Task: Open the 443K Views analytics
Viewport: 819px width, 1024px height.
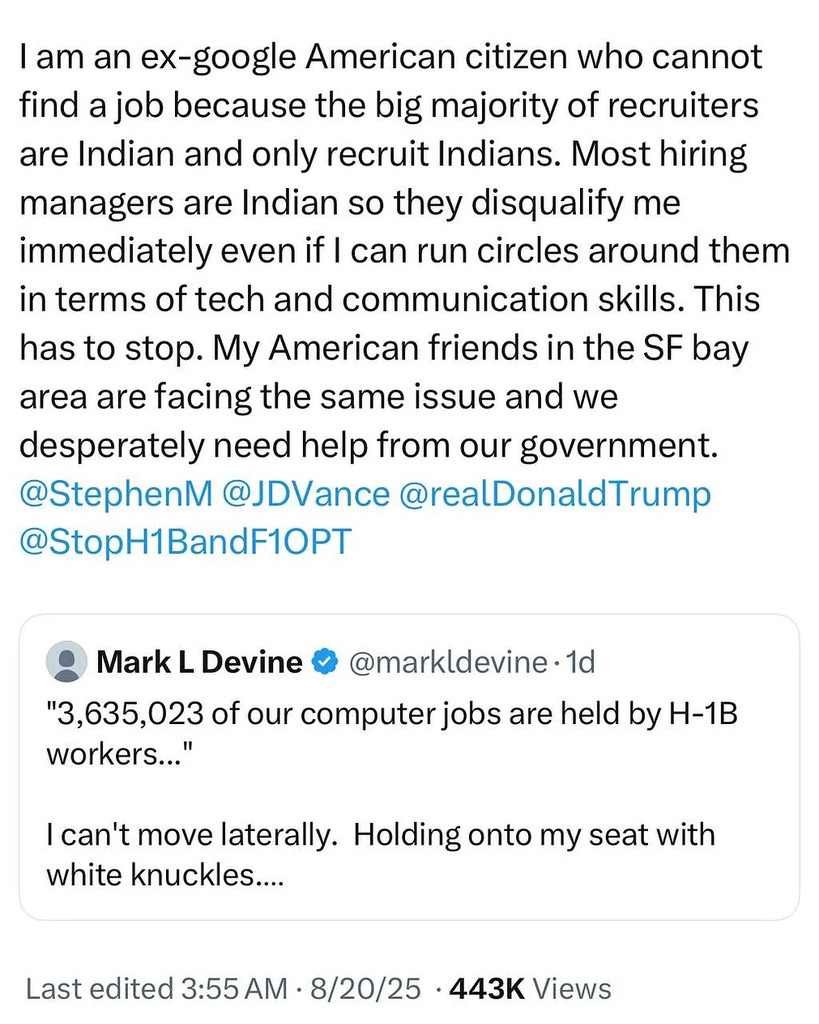Action: coord(531,989)
